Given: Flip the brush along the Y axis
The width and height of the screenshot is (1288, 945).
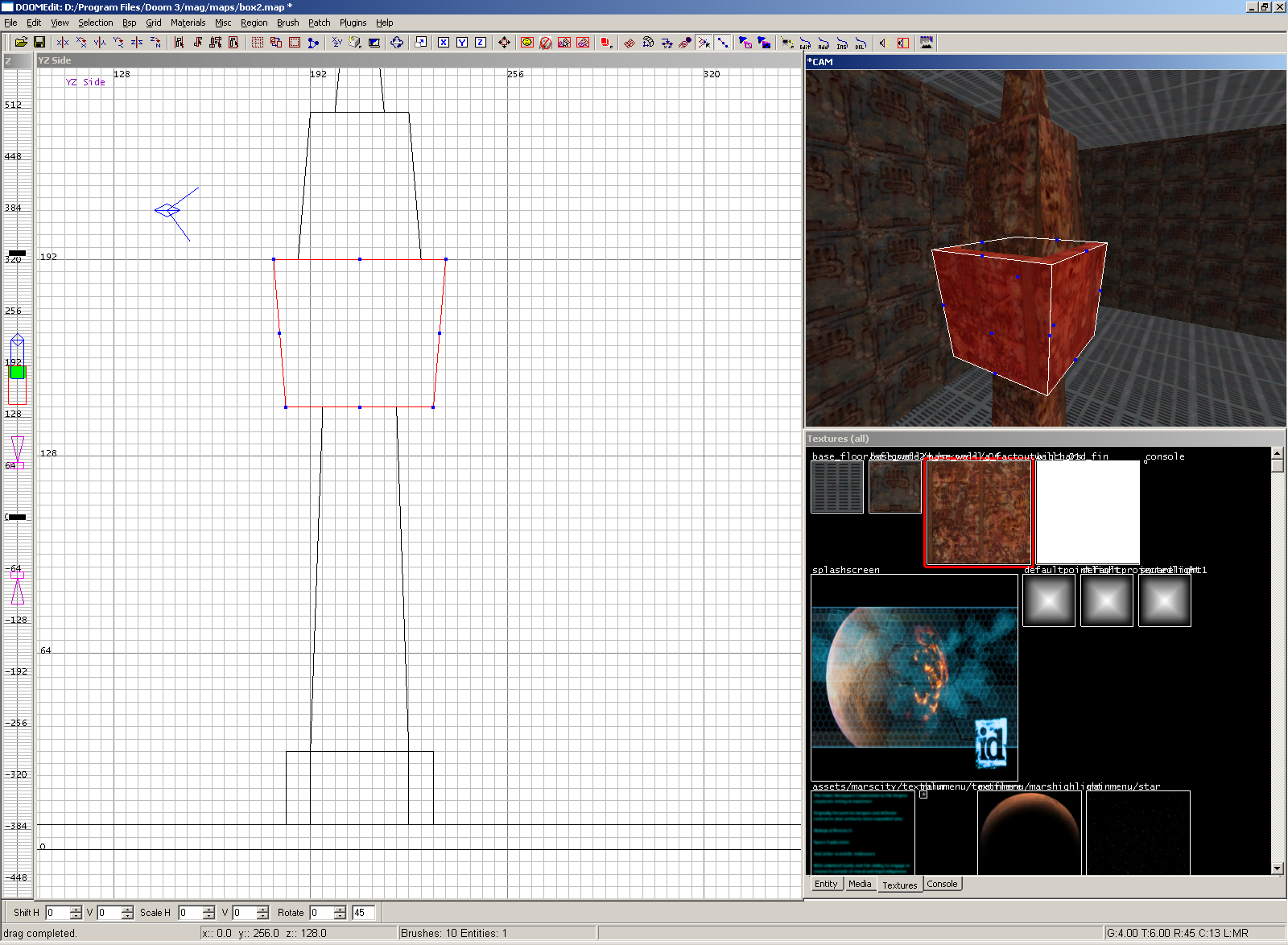Looking at the screenshot, I should point(100,43).
